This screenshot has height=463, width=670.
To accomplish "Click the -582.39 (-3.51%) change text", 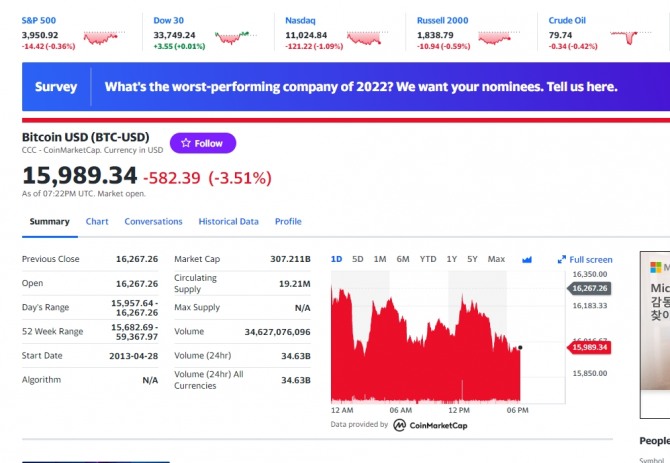I will tap(207, 178).
